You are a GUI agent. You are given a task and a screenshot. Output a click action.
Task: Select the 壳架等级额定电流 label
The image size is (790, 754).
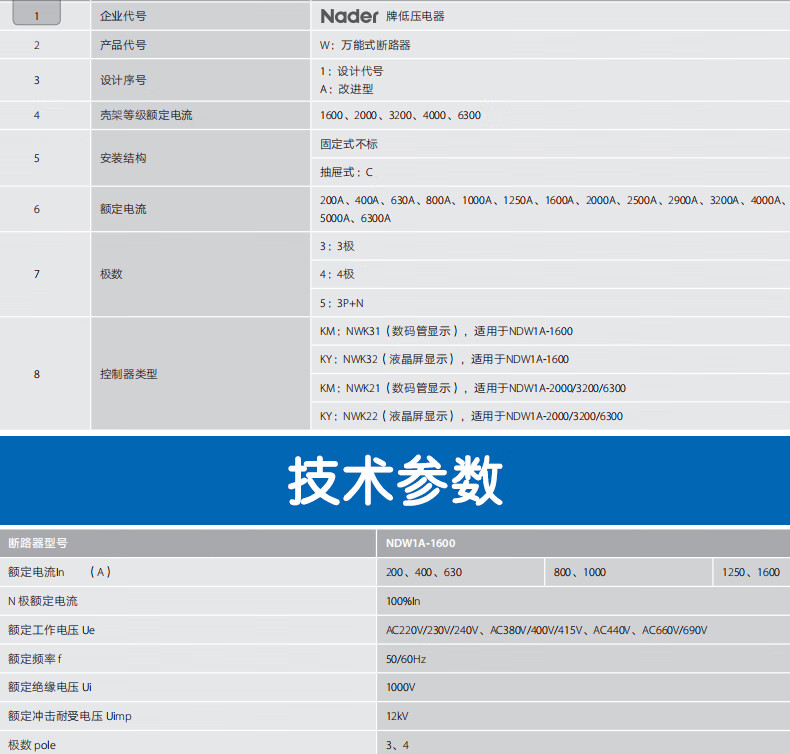pyautogui.click(x=146, y=115)
